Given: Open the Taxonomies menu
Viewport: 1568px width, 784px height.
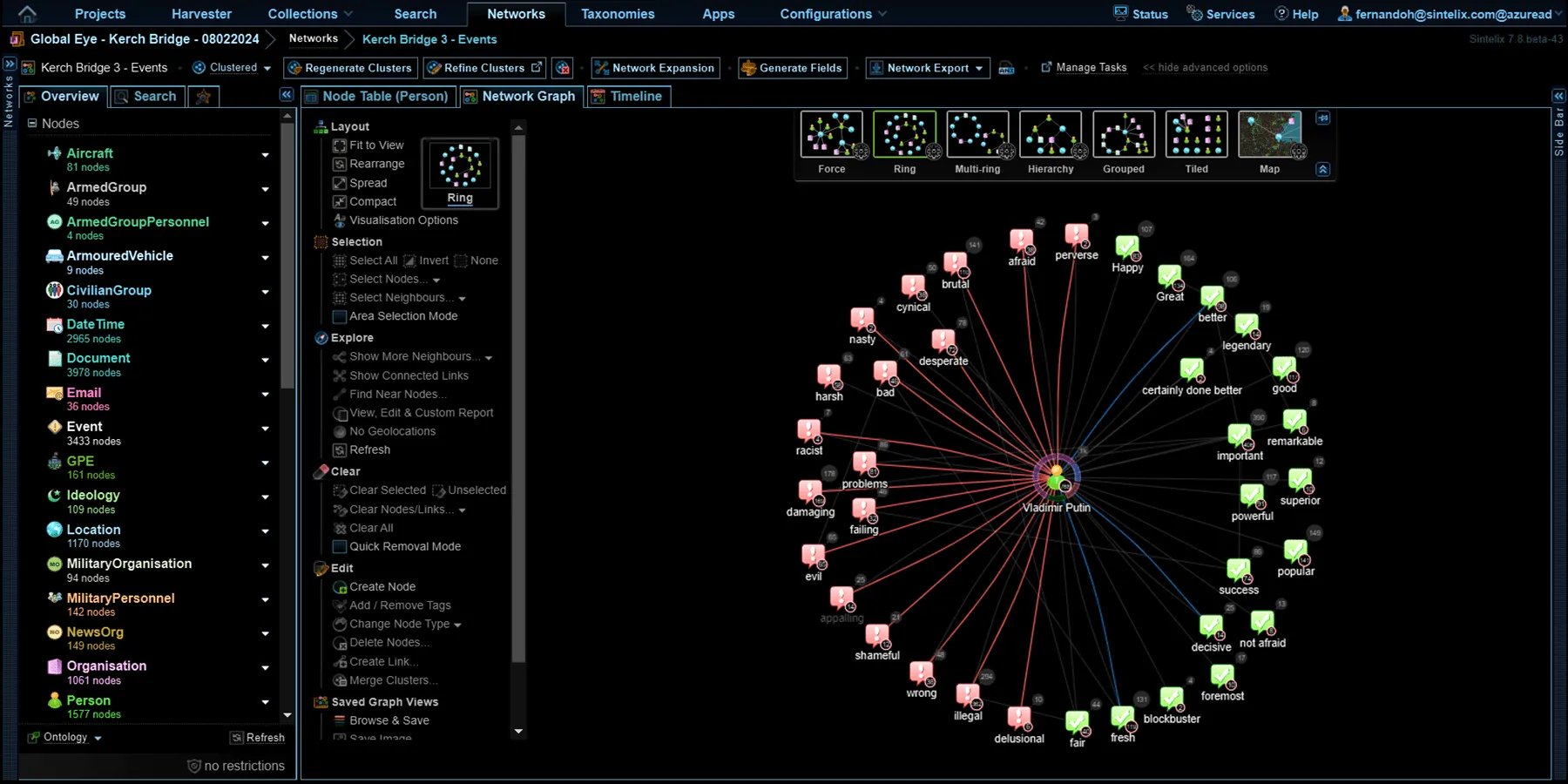Looking at the screenshot, I should pos(618,13).
